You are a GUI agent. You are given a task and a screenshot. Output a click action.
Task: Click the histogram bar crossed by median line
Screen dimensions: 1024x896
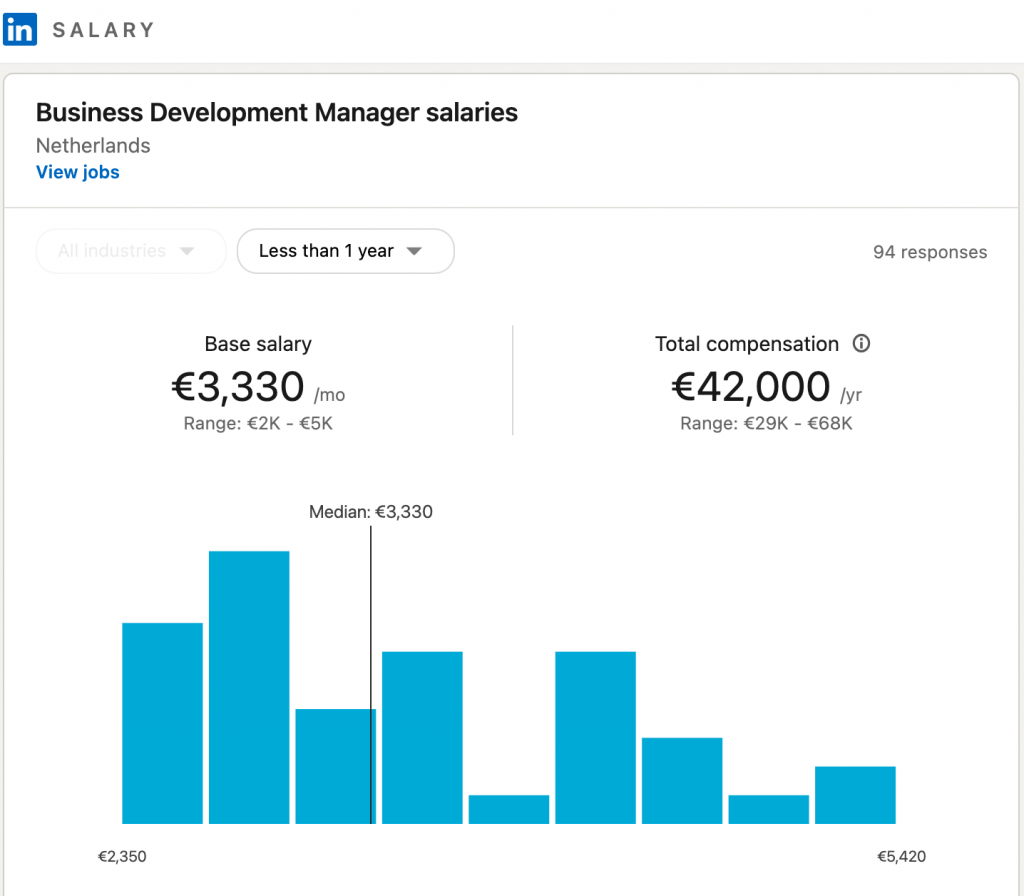(x=336, y=766)
